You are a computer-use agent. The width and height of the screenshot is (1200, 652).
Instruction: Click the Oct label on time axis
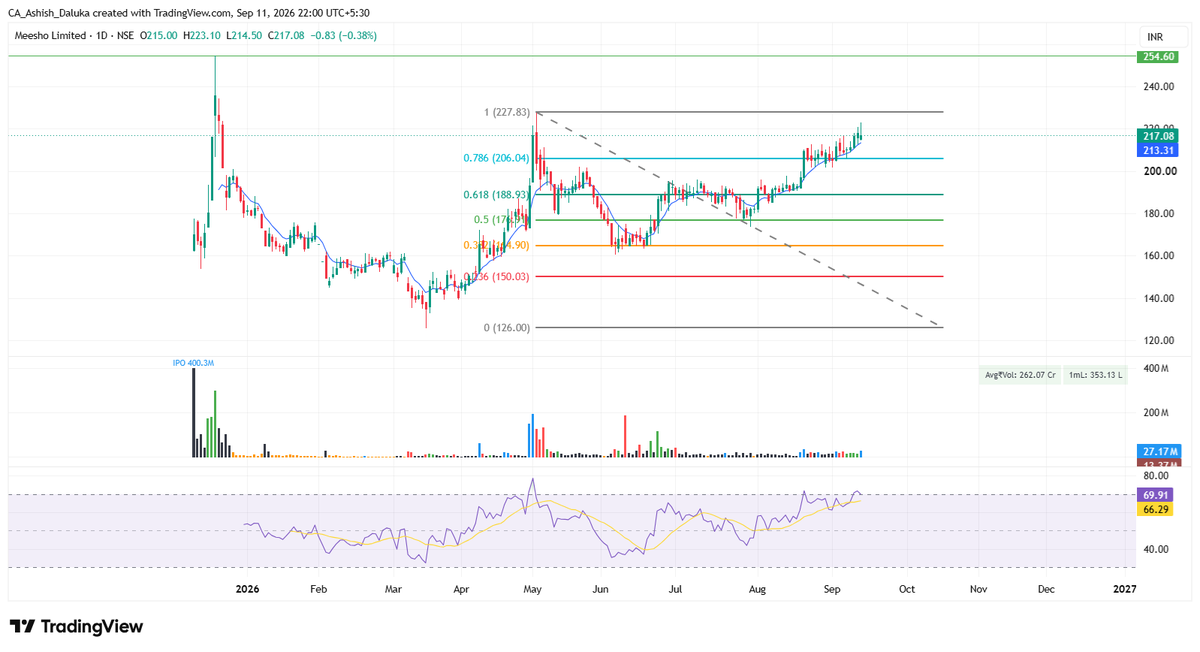point(906,590)
